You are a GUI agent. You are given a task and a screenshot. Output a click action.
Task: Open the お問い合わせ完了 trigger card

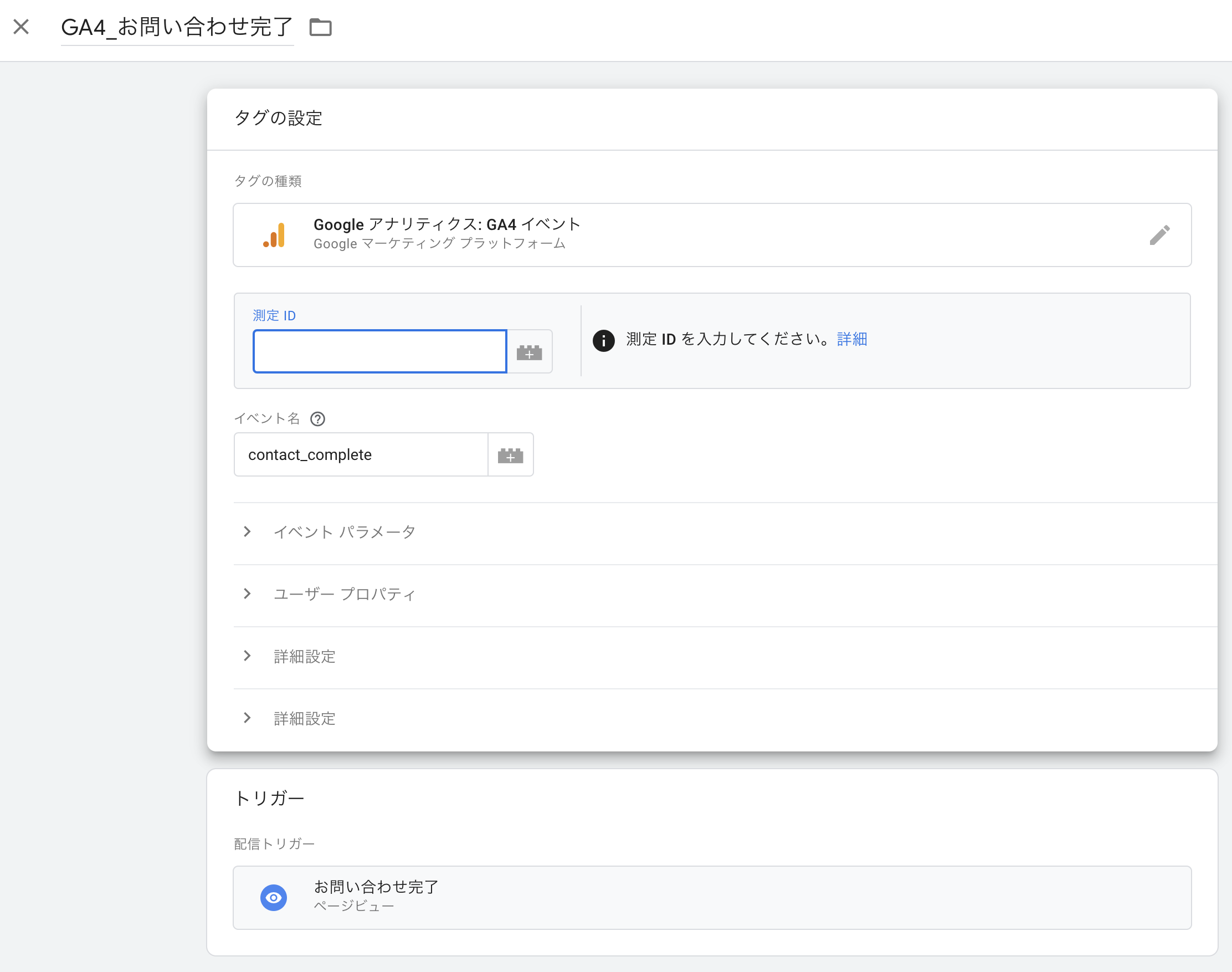(x=712, y=897)
